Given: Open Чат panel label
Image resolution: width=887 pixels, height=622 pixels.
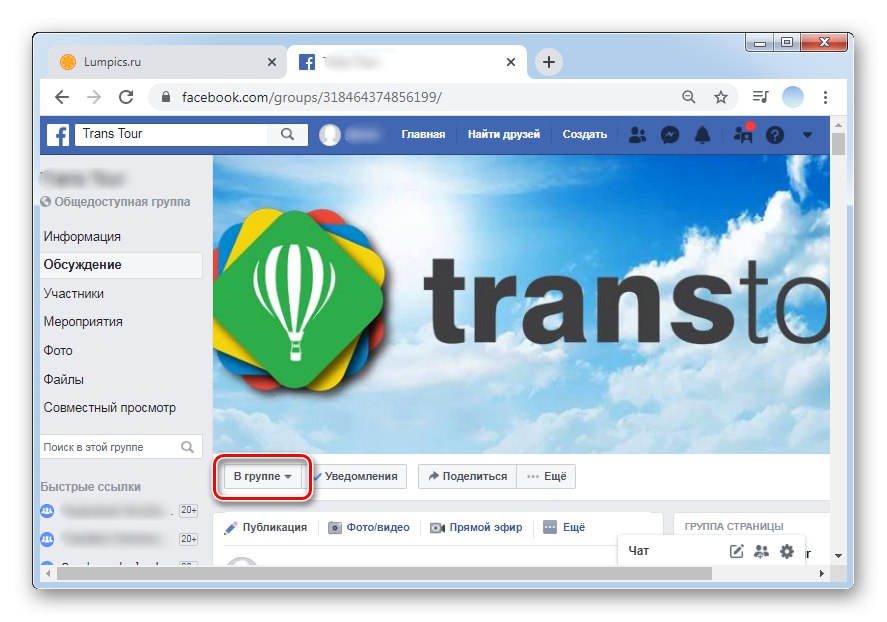Looking at the screenshot, I should 639,551.
